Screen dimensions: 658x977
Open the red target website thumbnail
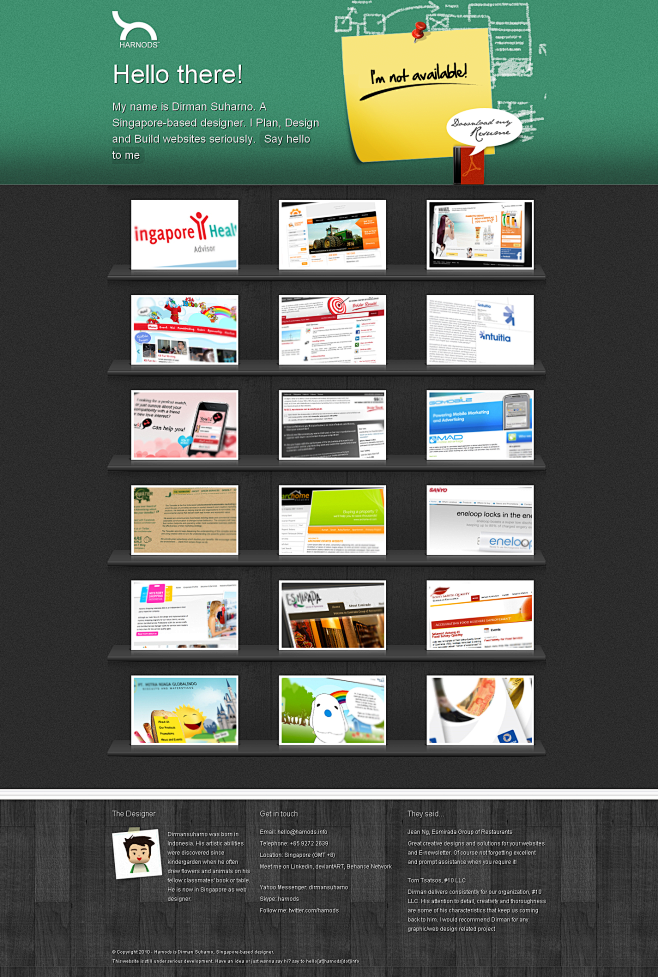(x=332, y=329)
